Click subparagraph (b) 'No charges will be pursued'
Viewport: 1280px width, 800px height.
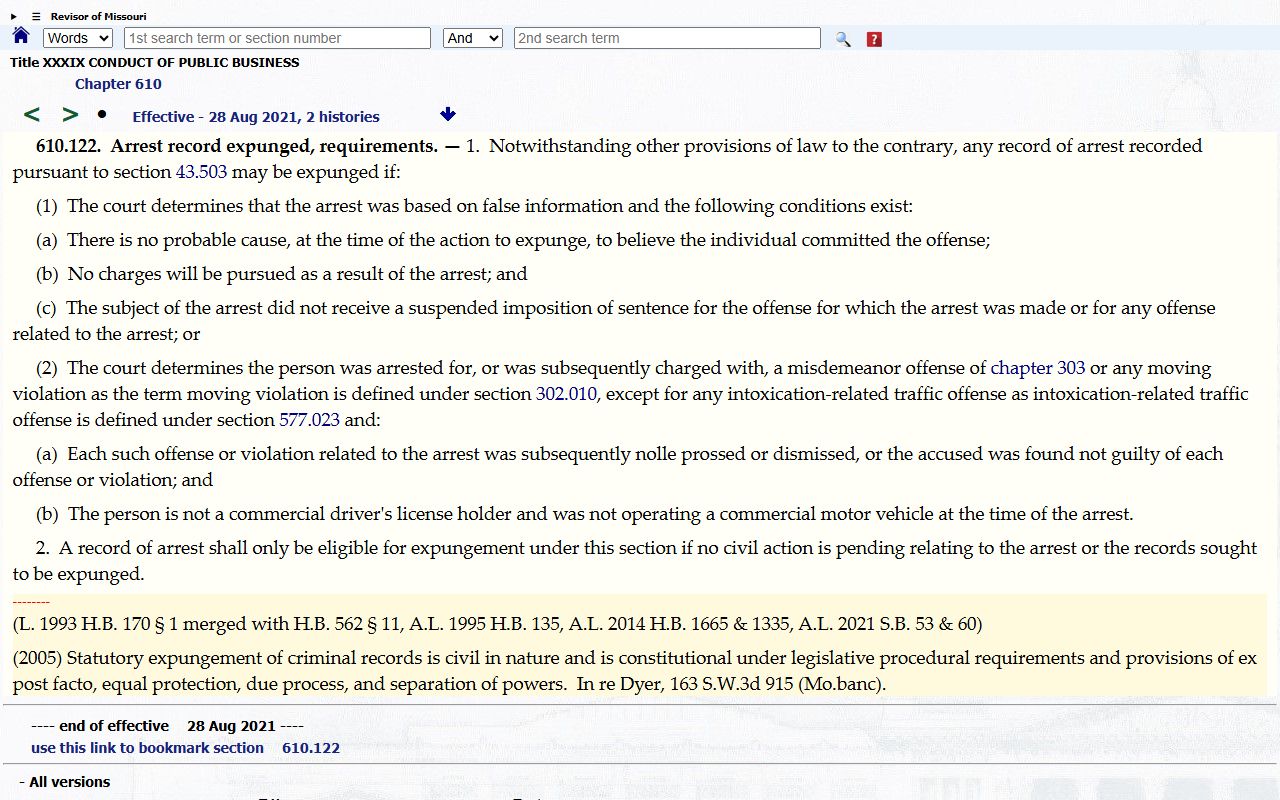tap(281, 274)
